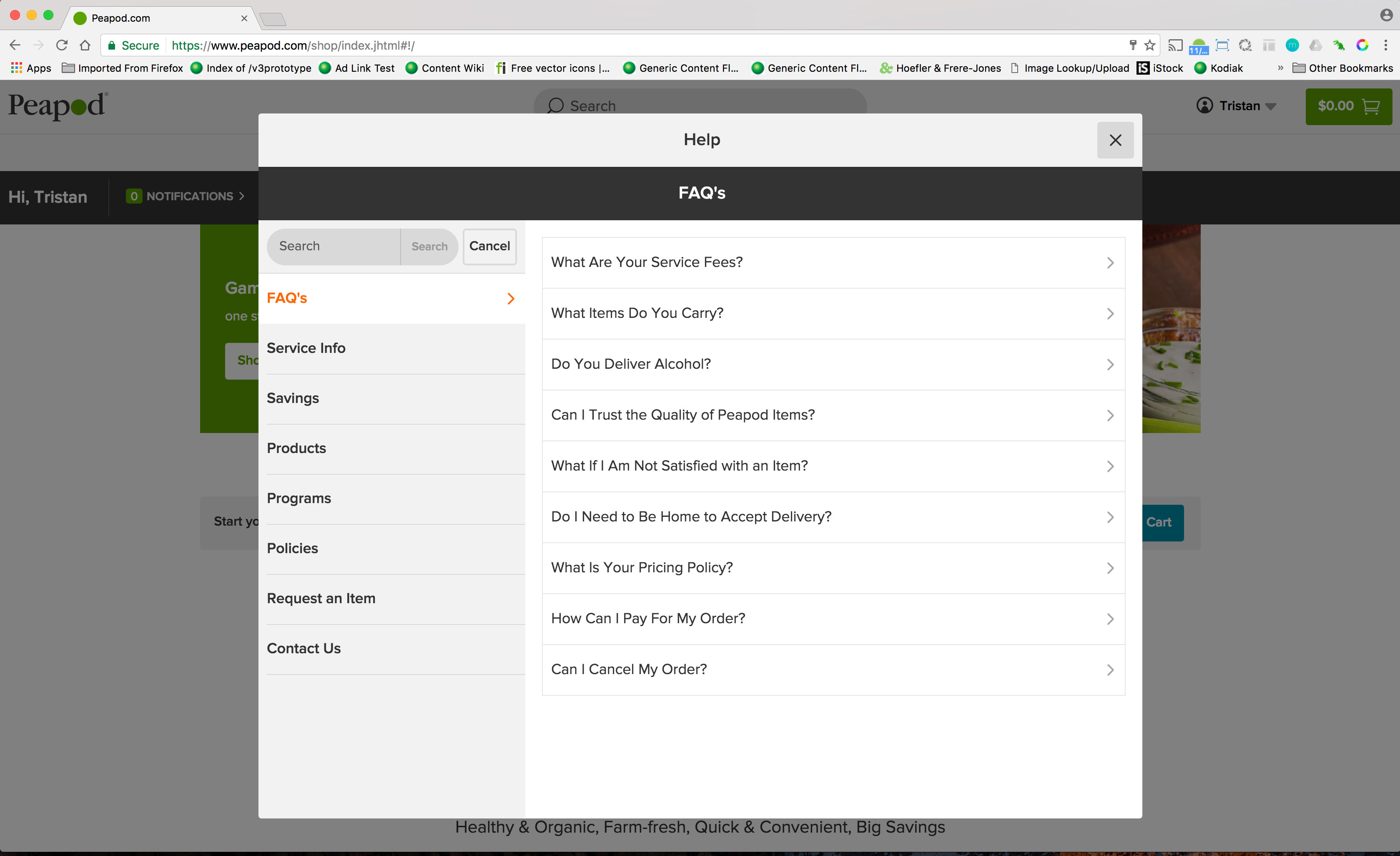Go back with browser back arrow

pyautogui.click(x=15, y=45)
